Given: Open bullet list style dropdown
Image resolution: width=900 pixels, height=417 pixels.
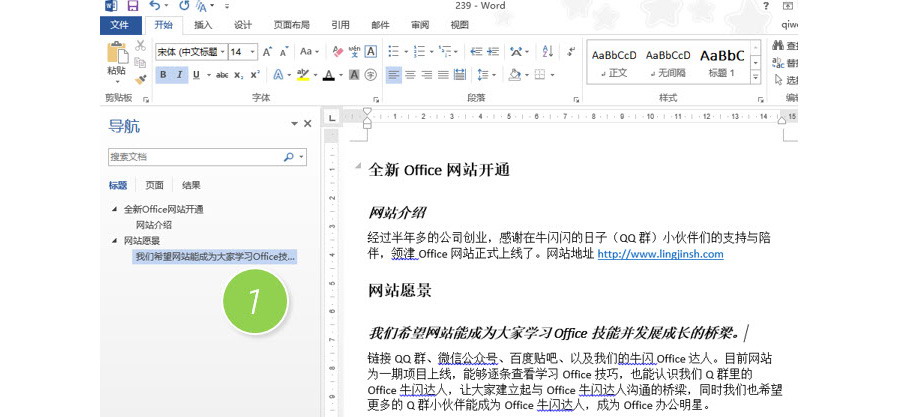Looking at the screenshot, I should pos(406,52).
